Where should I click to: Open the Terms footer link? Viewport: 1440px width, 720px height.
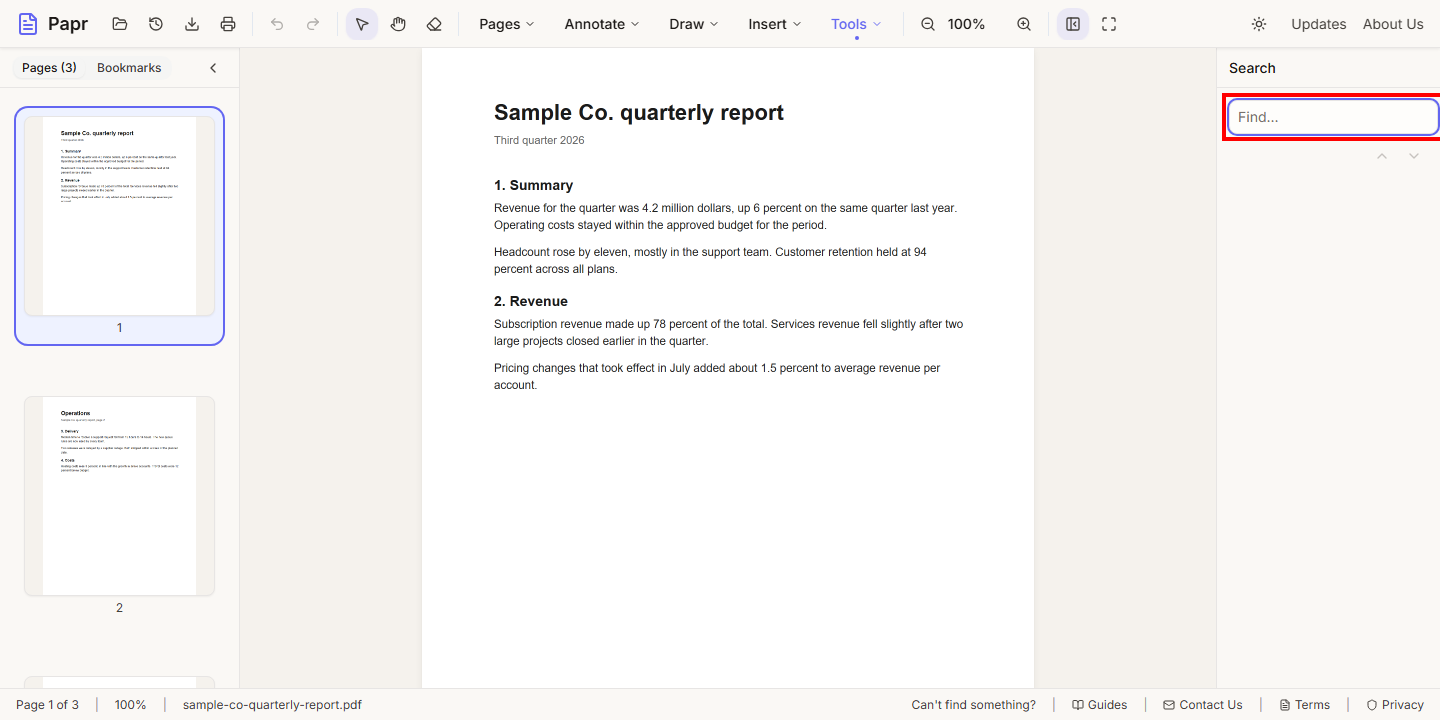pyautogui.click(x=1304, y=705)
